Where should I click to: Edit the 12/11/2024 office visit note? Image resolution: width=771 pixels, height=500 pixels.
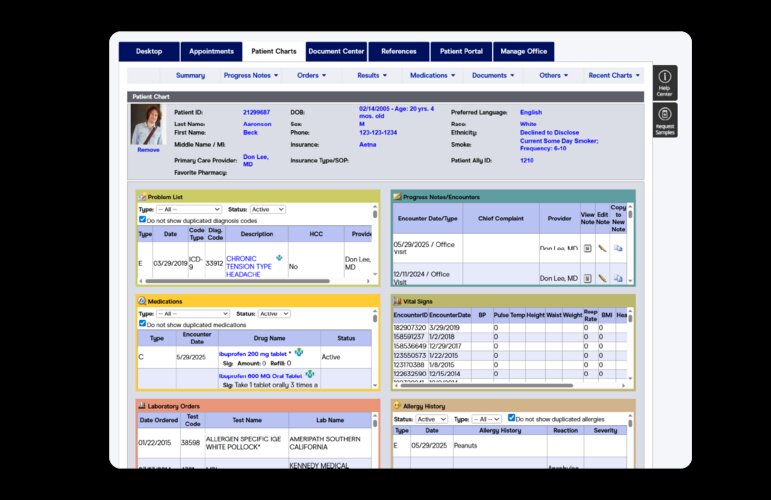point(602,277)
